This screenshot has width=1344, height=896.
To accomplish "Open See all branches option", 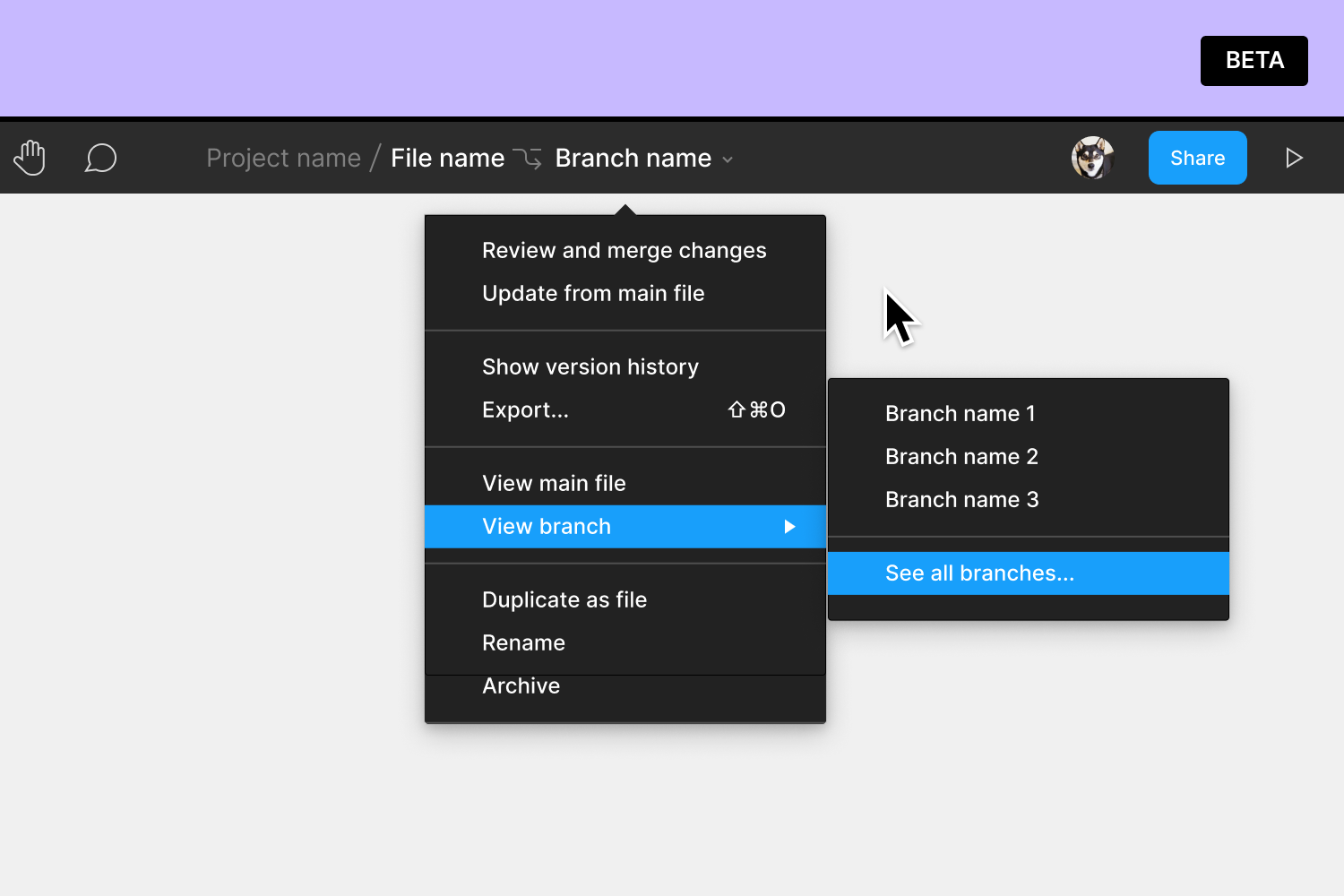I will [x=979, y=573].
